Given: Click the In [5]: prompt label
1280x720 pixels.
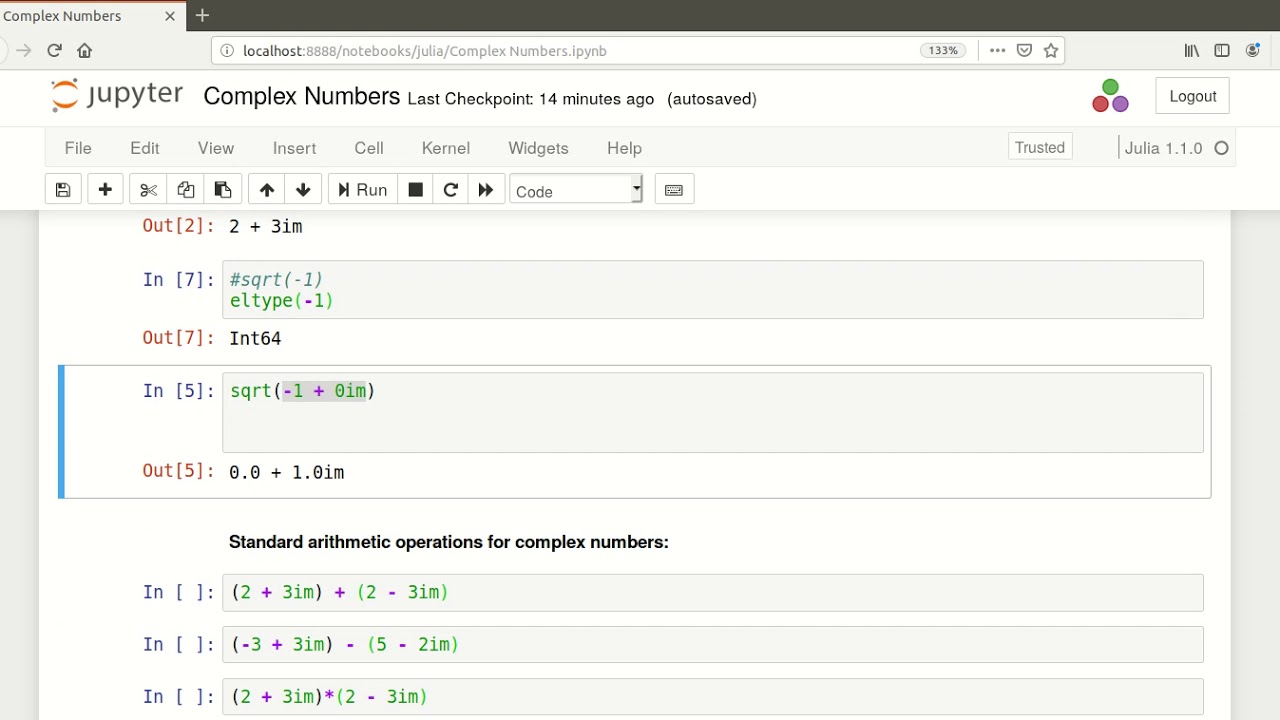Looking at the screenshot, I should coord(178,391).
